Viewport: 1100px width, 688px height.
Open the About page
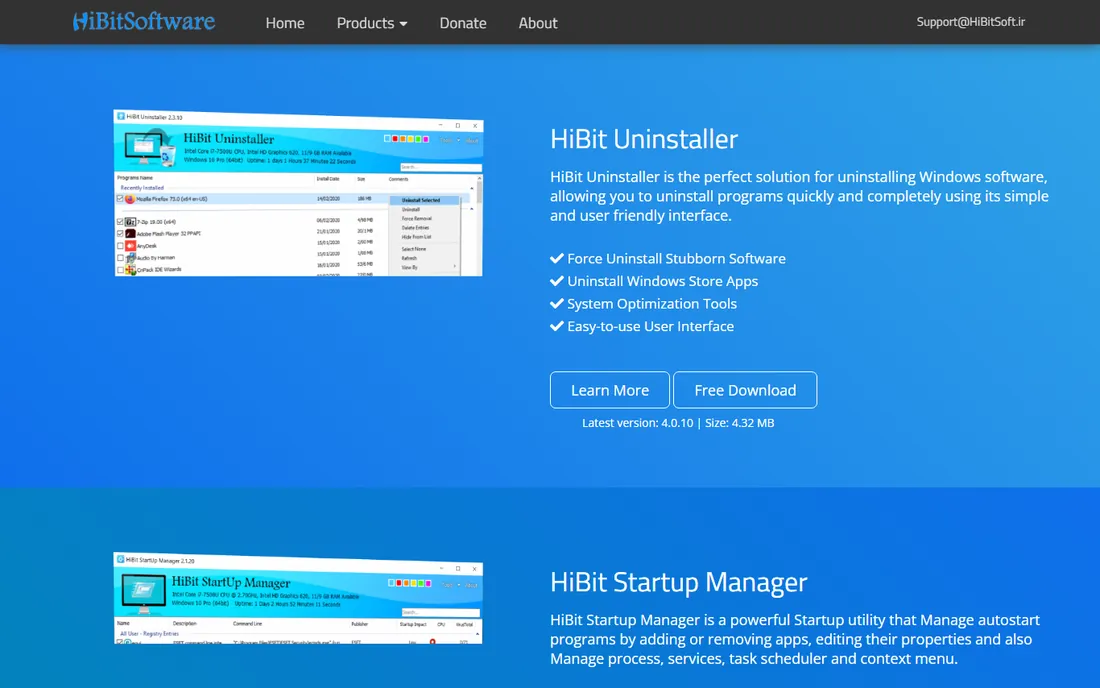[x=538, y=23]
